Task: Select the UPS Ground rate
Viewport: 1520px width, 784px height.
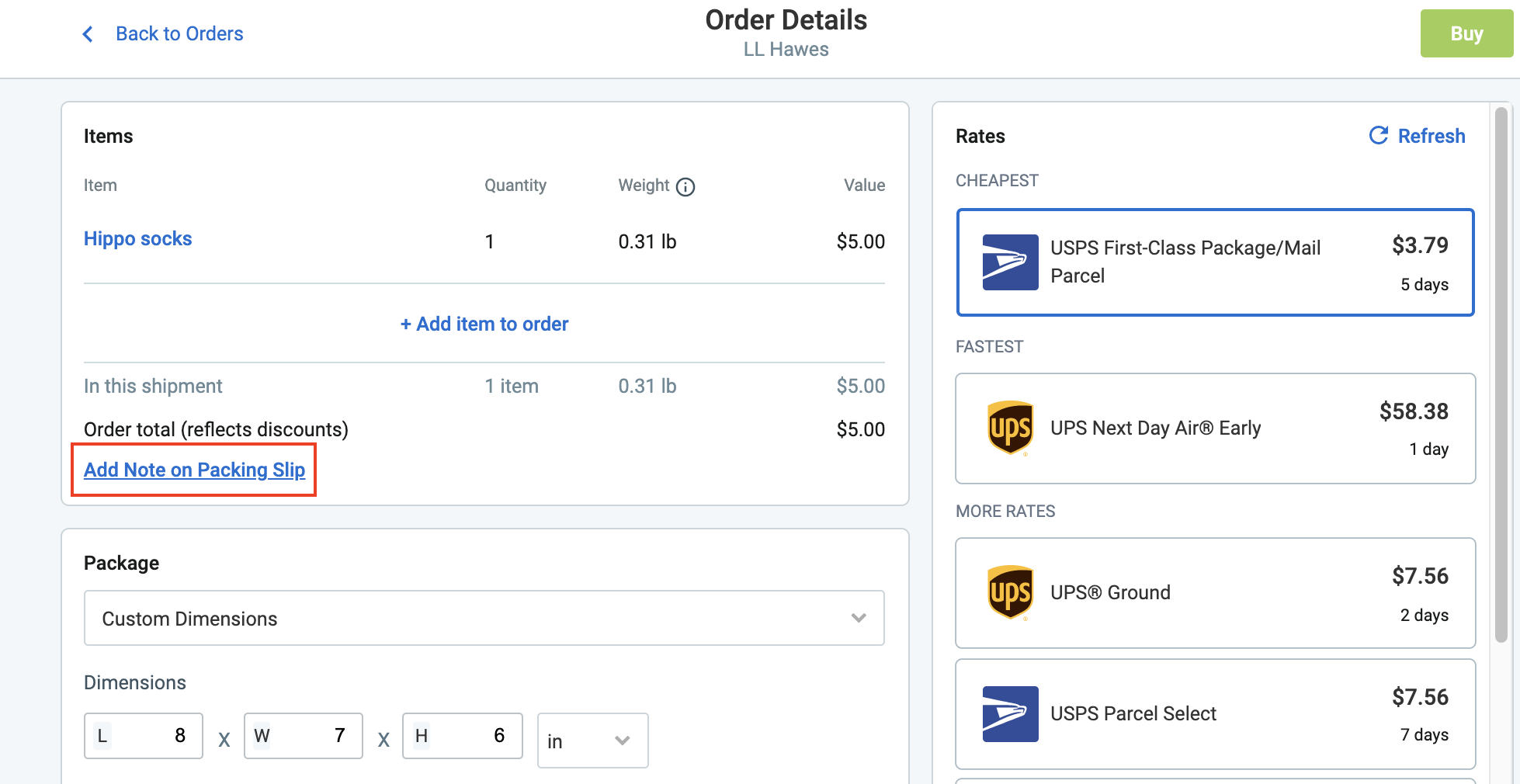Action: pos(1216,593)
